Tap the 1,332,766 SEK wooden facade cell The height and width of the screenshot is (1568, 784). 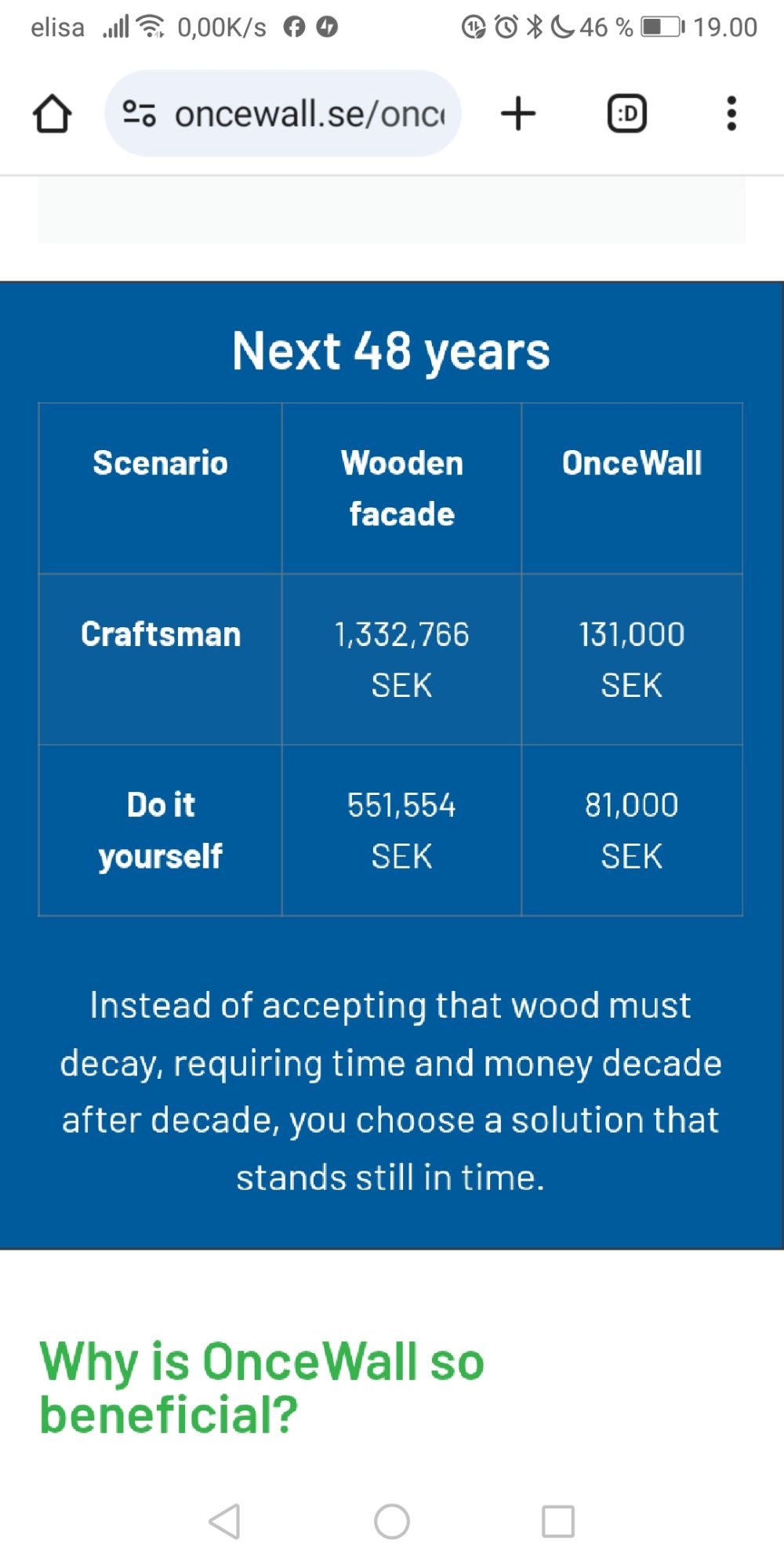click(401, 659)
